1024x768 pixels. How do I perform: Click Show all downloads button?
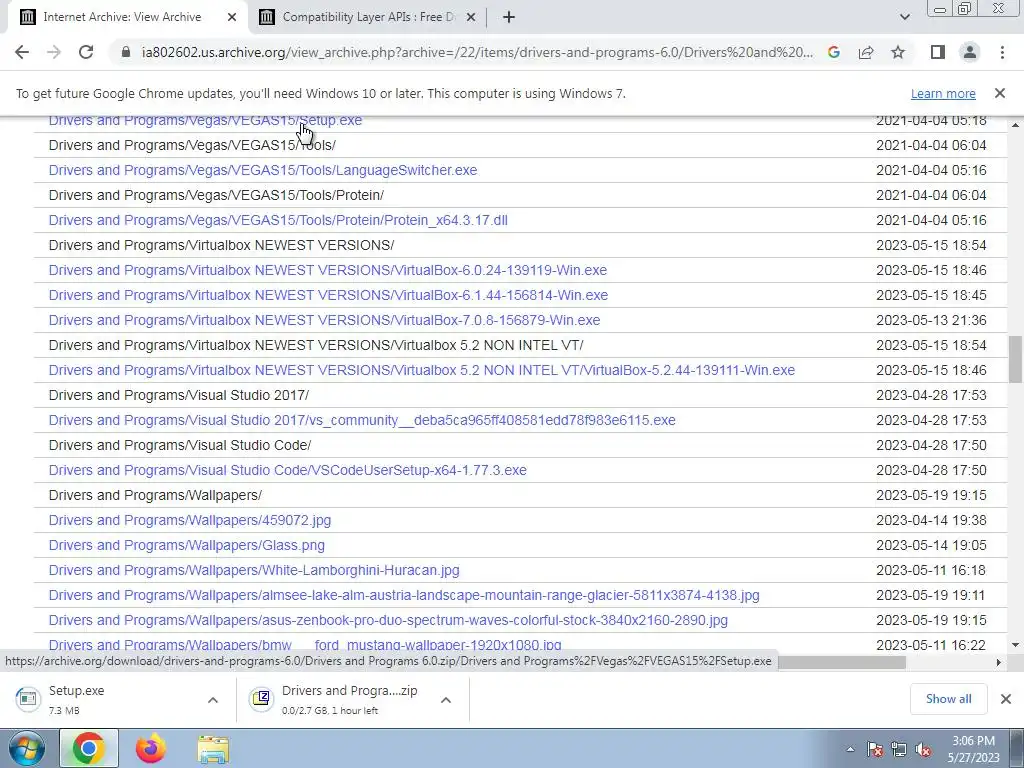point(948,699)
